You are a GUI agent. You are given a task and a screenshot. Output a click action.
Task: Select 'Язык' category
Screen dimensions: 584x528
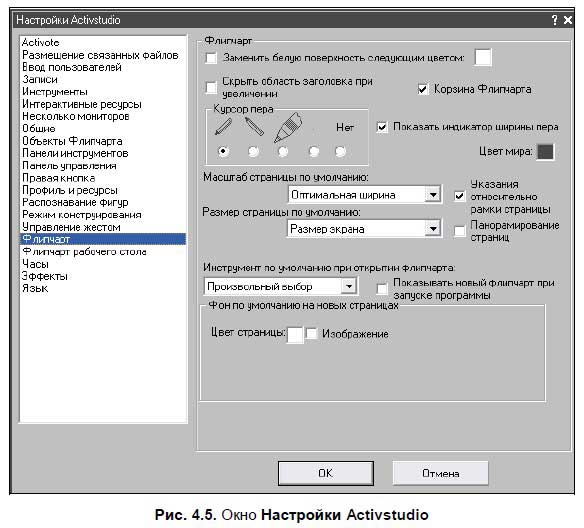(x=35, y=289)
